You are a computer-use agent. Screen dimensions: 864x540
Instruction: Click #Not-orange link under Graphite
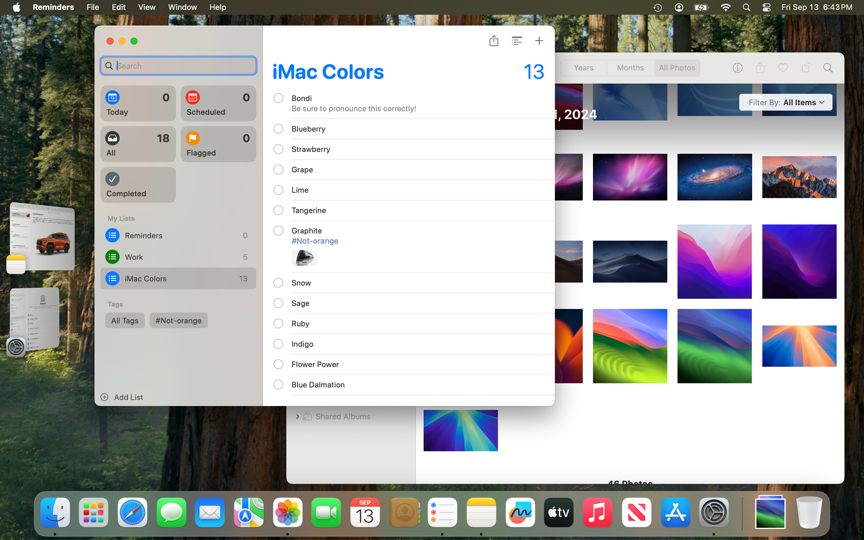(315, 241)
